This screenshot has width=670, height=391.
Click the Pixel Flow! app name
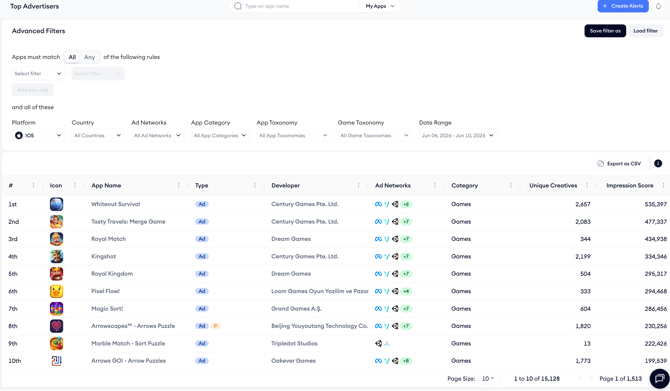(x=106, y=291)
